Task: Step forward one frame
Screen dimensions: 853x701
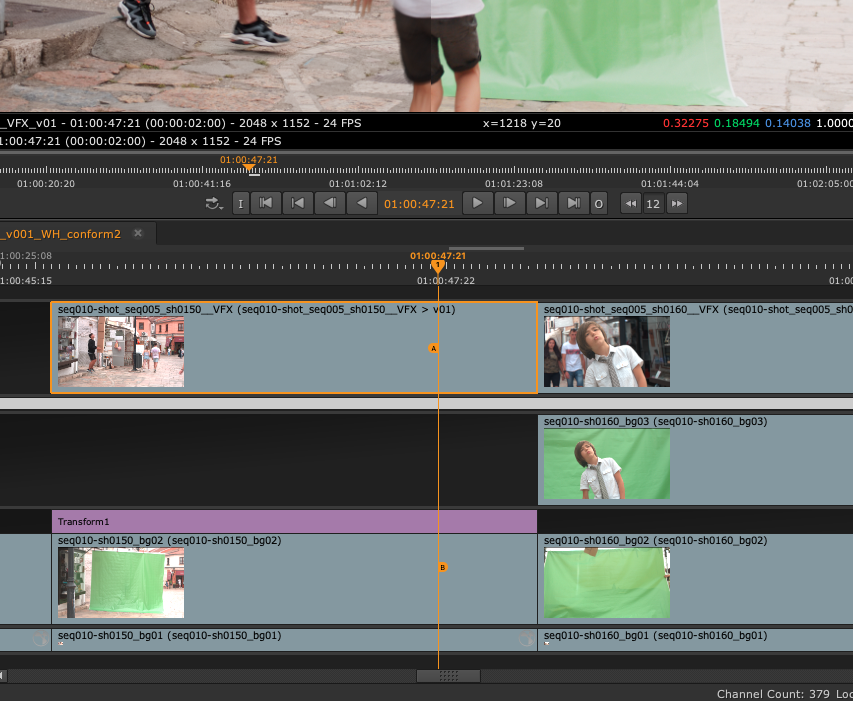Action: point(510,203)
